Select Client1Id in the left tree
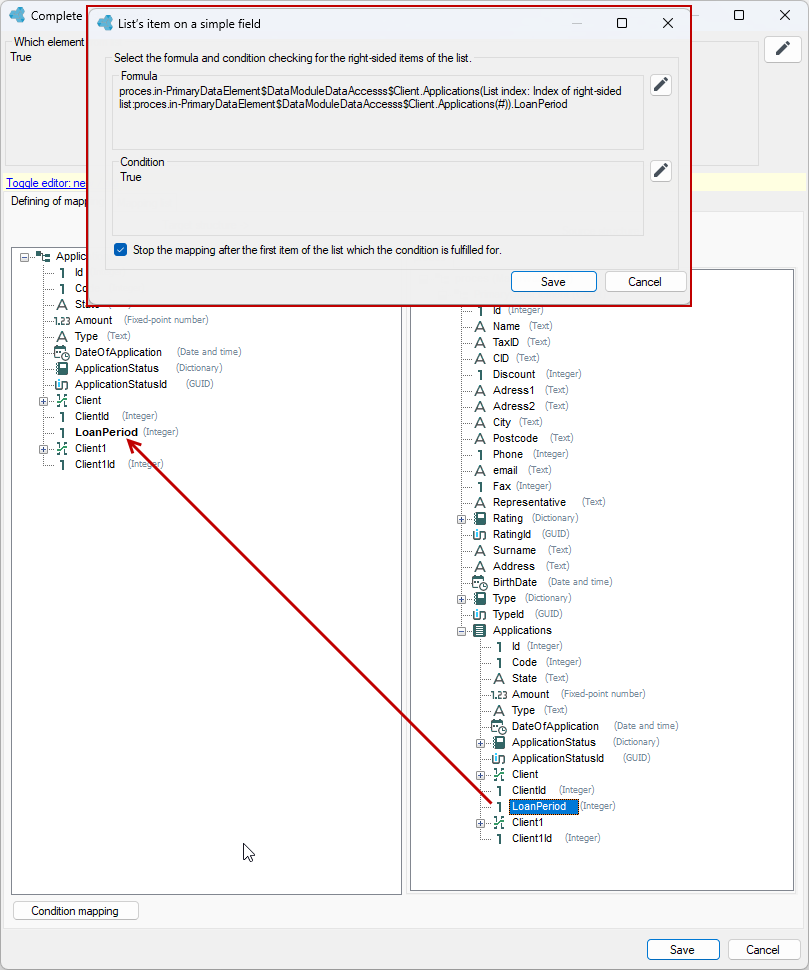 click(95, 464)
